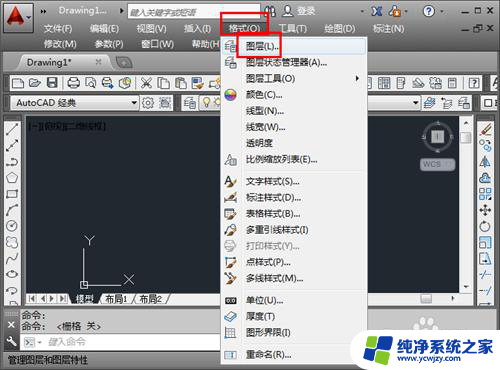Select the Line draw tool
Image resolution: width=500 pixels, height=370 pixels.
12,129
